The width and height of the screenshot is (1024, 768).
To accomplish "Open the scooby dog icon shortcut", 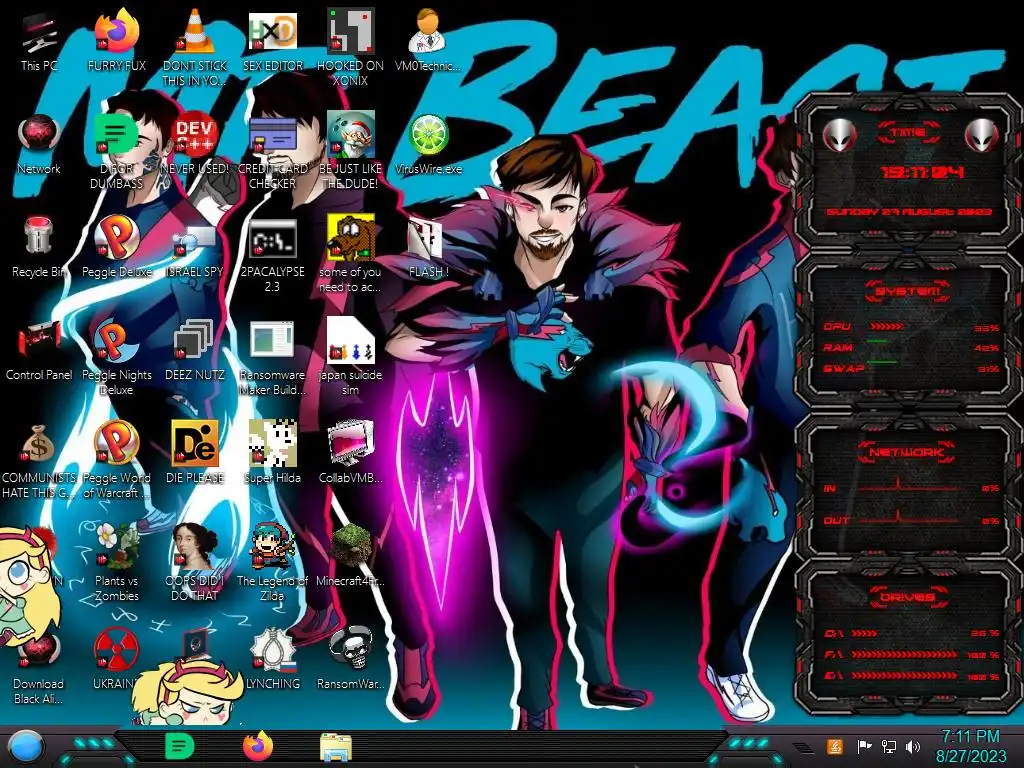I will coord(350,255).
